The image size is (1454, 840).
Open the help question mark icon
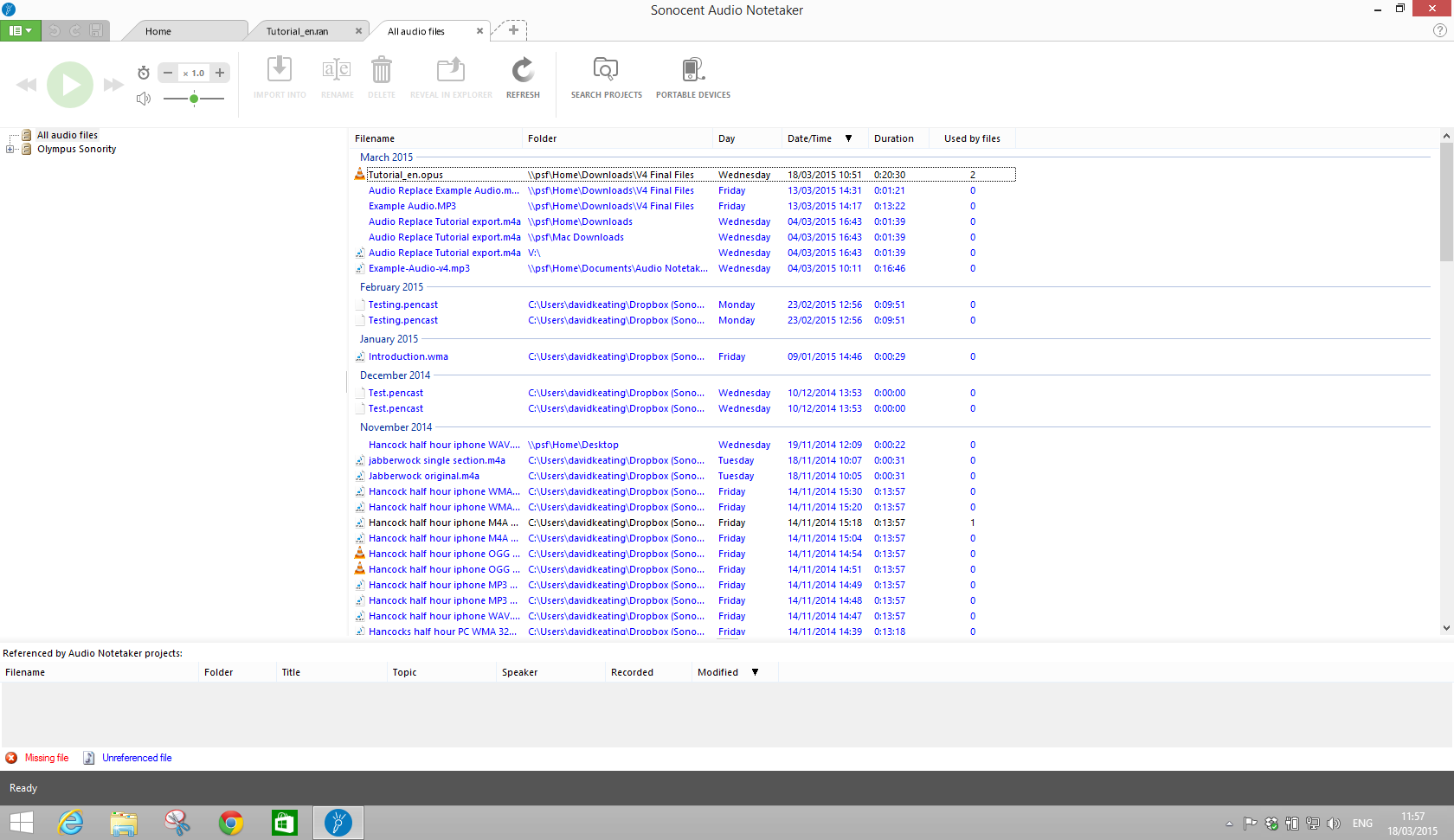pos(1440,30)
